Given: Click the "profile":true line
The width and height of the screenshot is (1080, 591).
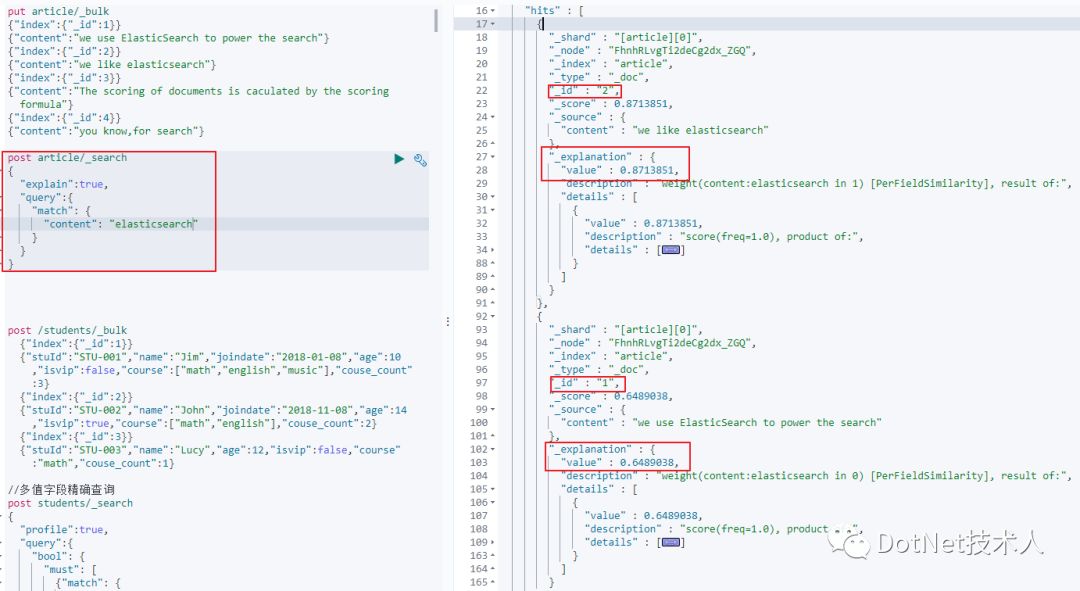Looking at the screenshot, I should coord(64,530).
